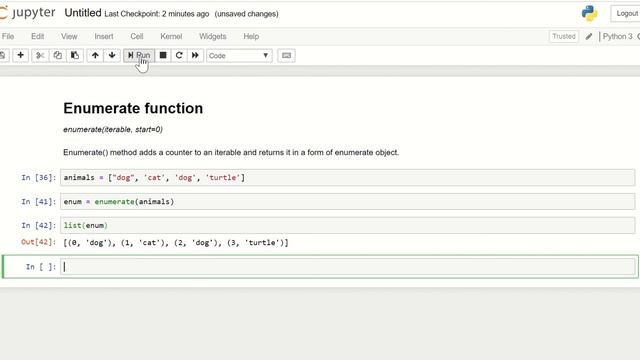Cut selected cells with scissors icon
Image resolution: width=640 pixels, height=360 pixels.
click(40, 56)
